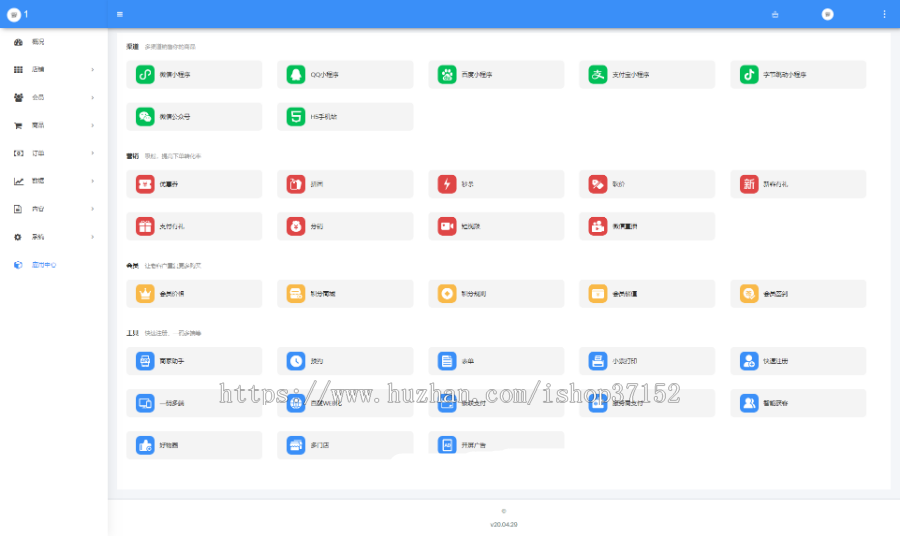Image resolution: width=900 pixels, height=536 pixels.
Task: Open the blue clock appointment tool
Action: pyautogui.click(x=345, y=361)
